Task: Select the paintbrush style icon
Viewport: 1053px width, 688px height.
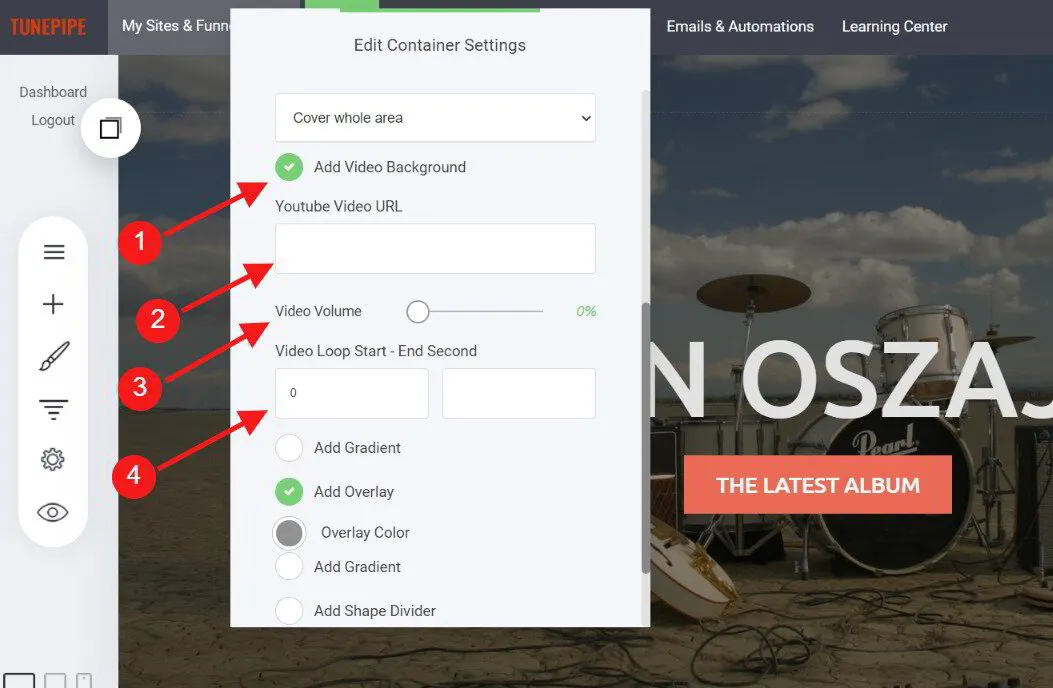Action: click(54, 356)
